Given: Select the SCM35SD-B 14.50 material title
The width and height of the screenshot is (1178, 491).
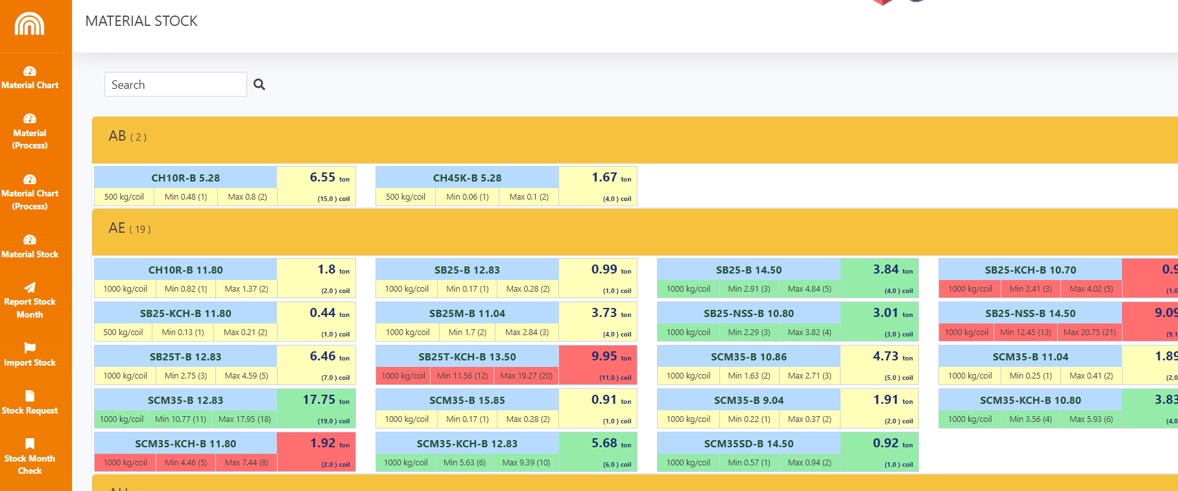Looking at the screenshot, I should 748,443.
